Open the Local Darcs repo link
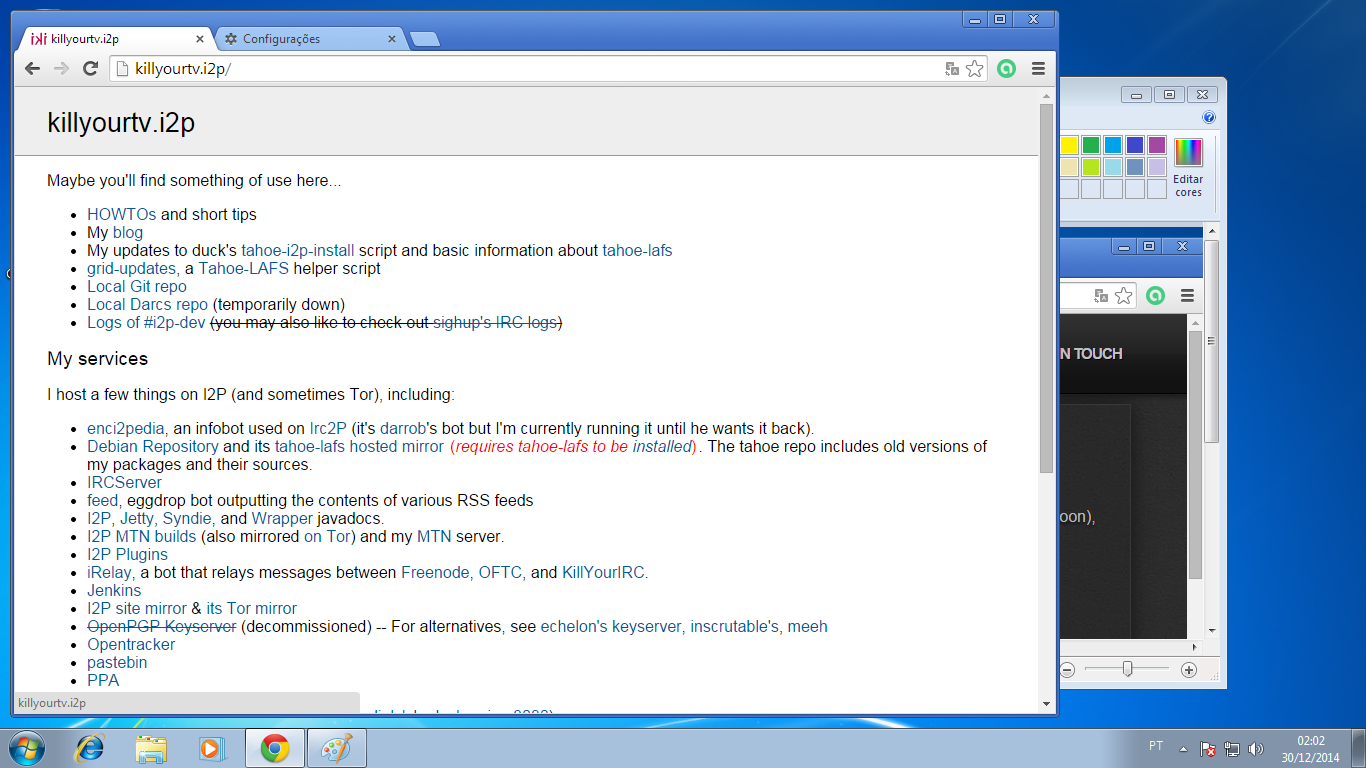Image resolution: width=1366 pixels, height=768 pixels. pos(148,304)
